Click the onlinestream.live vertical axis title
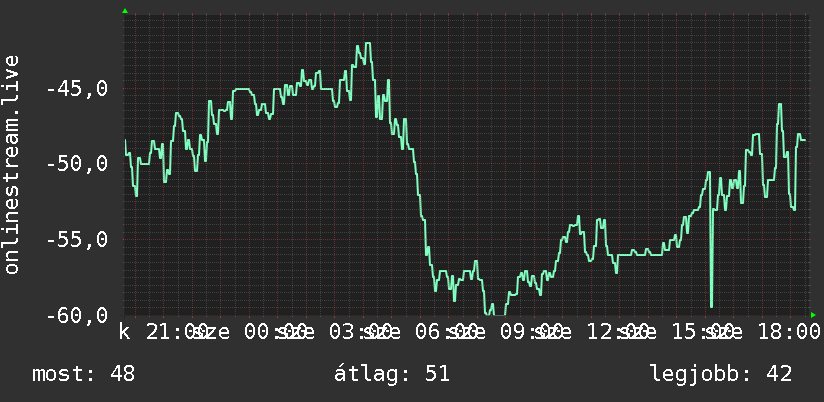824x402 pixels. pyautogui.click(x=12, y=164)
